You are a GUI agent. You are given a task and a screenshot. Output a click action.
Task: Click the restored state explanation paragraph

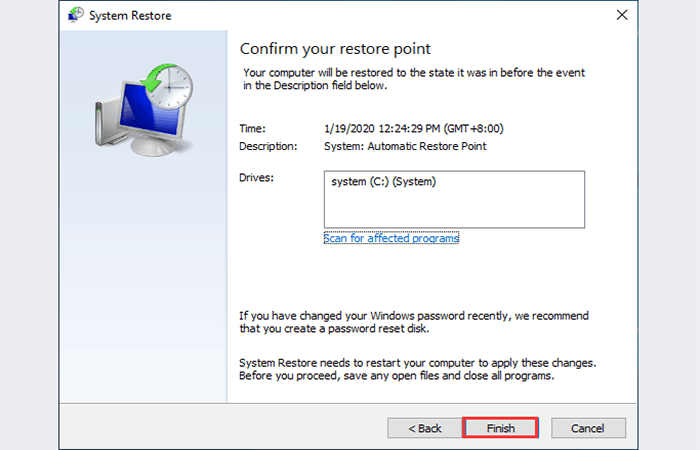pyautogui.click(x=428, y=80)
